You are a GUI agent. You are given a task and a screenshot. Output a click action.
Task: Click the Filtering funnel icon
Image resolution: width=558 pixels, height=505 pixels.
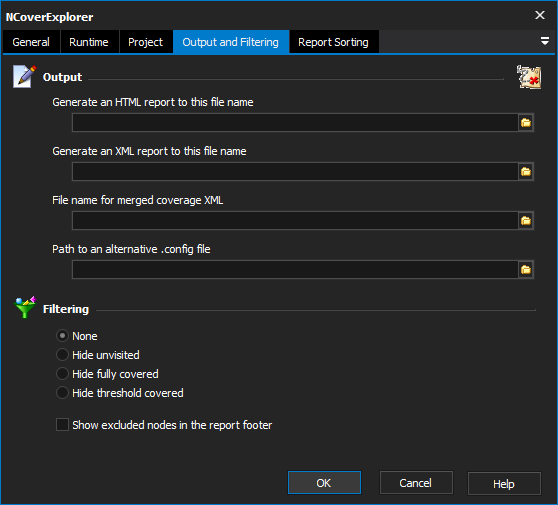click(x=25, y=307)
